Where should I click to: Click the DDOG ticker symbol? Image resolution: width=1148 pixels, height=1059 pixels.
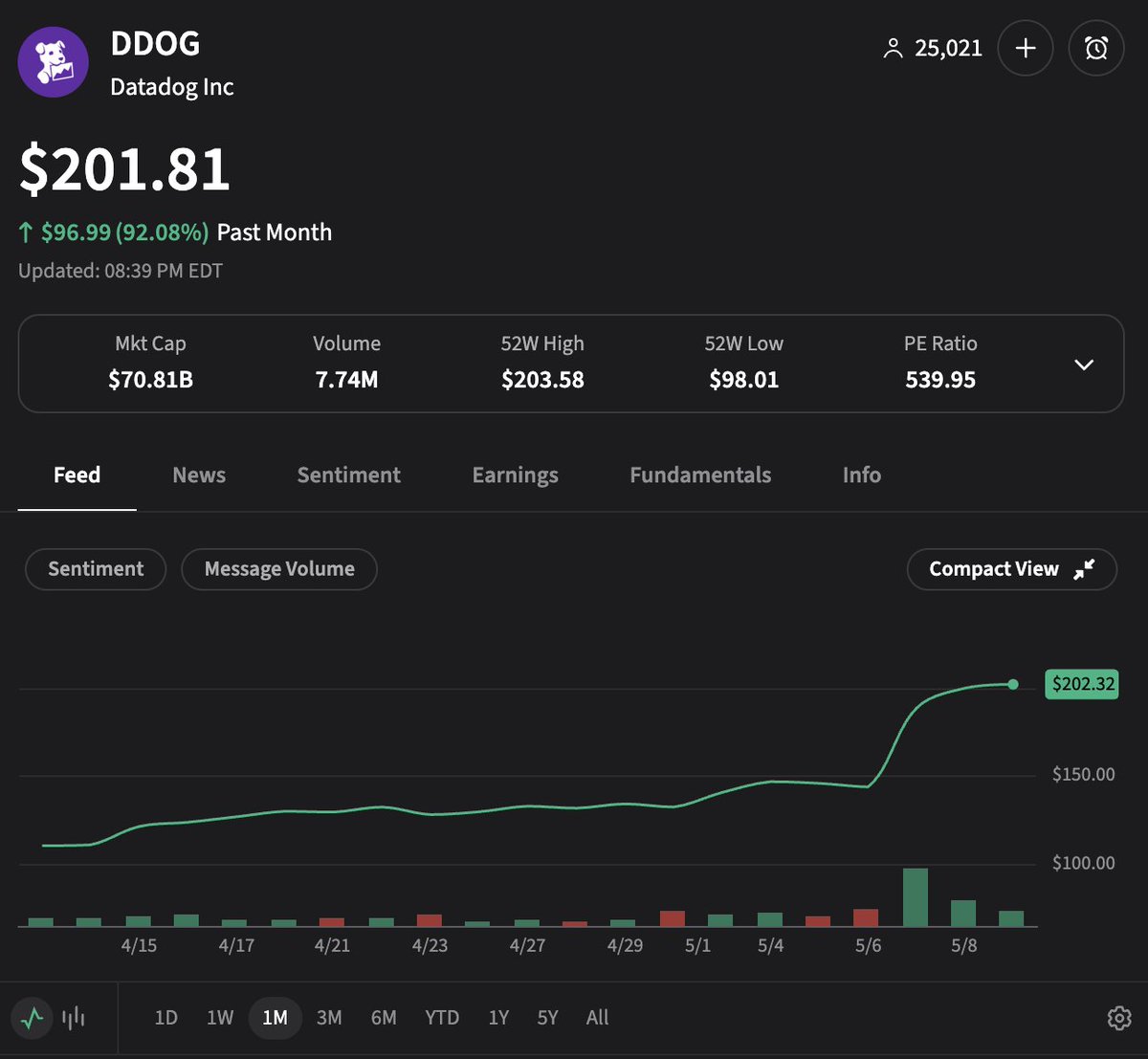pos(155,44)
